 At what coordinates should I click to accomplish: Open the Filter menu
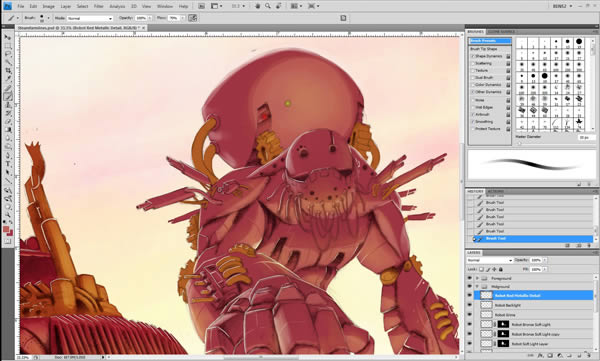(98, 7)
